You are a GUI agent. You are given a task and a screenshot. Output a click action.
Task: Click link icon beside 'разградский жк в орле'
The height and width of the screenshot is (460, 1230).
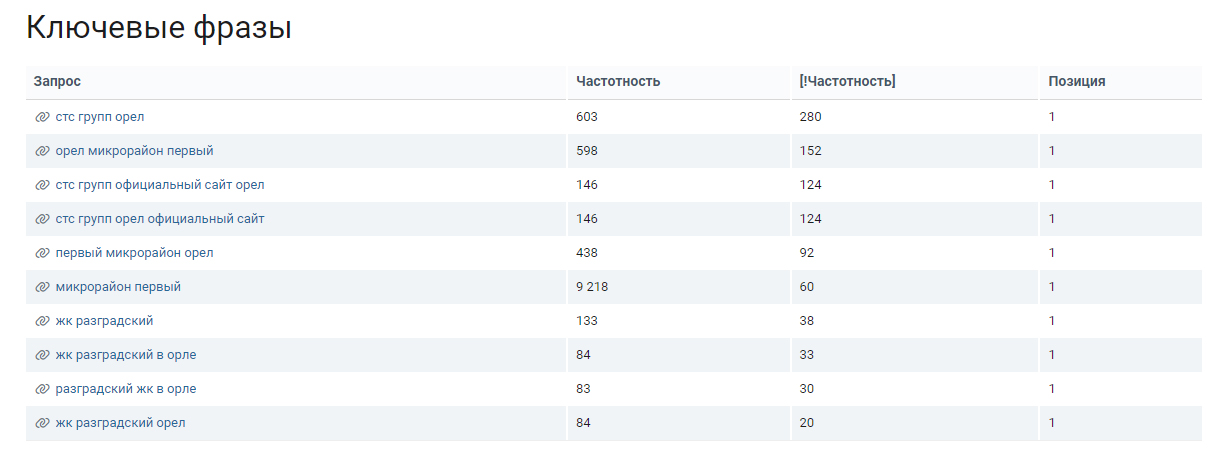(x=42, y=389)
